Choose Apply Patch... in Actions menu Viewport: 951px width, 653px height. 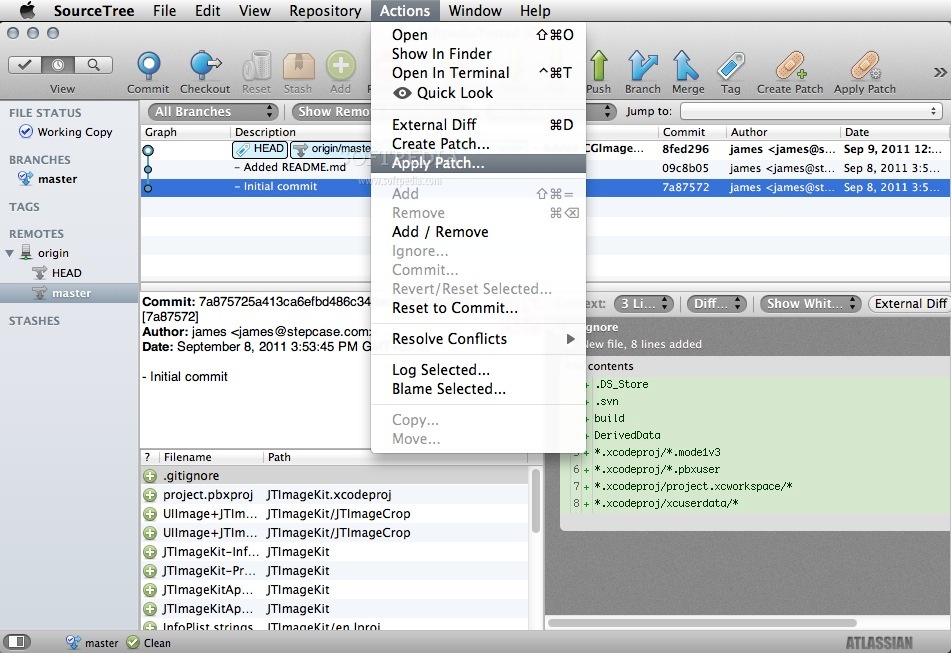[478, 163]
